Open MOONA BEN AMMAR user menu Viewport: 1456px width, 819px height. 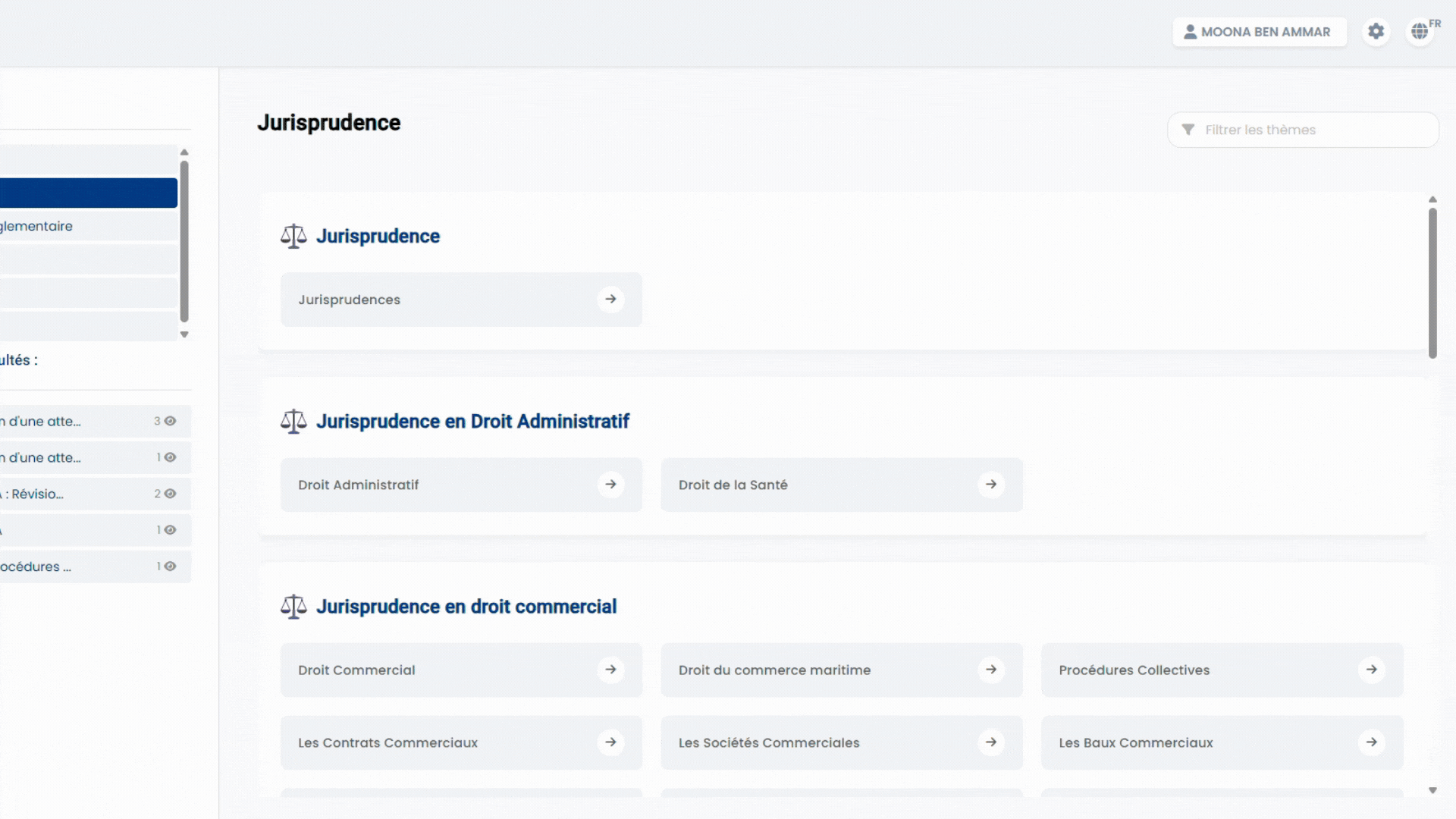coord(1259,32)
